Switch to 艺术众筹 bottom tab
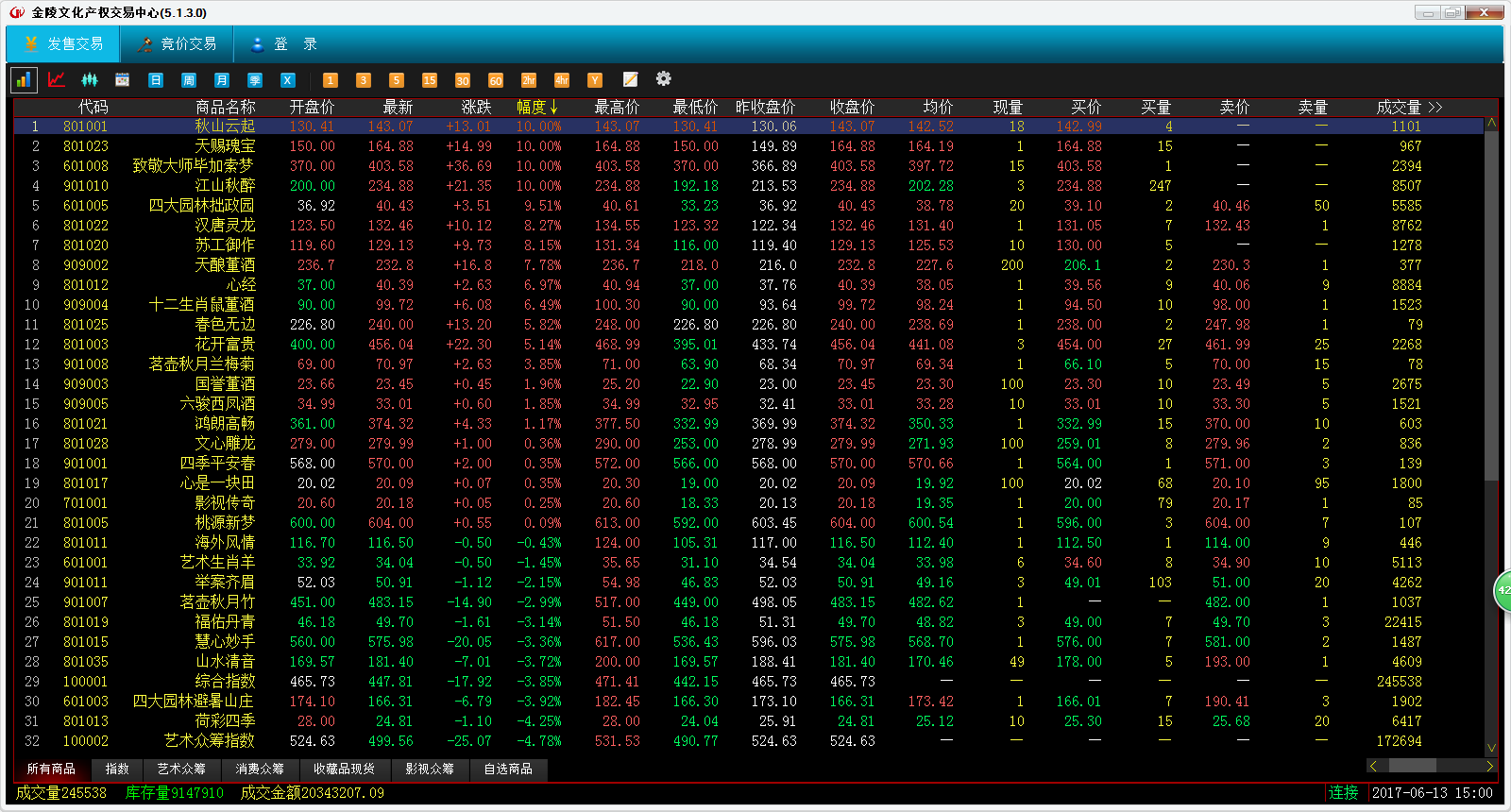 tap(181, 770)
